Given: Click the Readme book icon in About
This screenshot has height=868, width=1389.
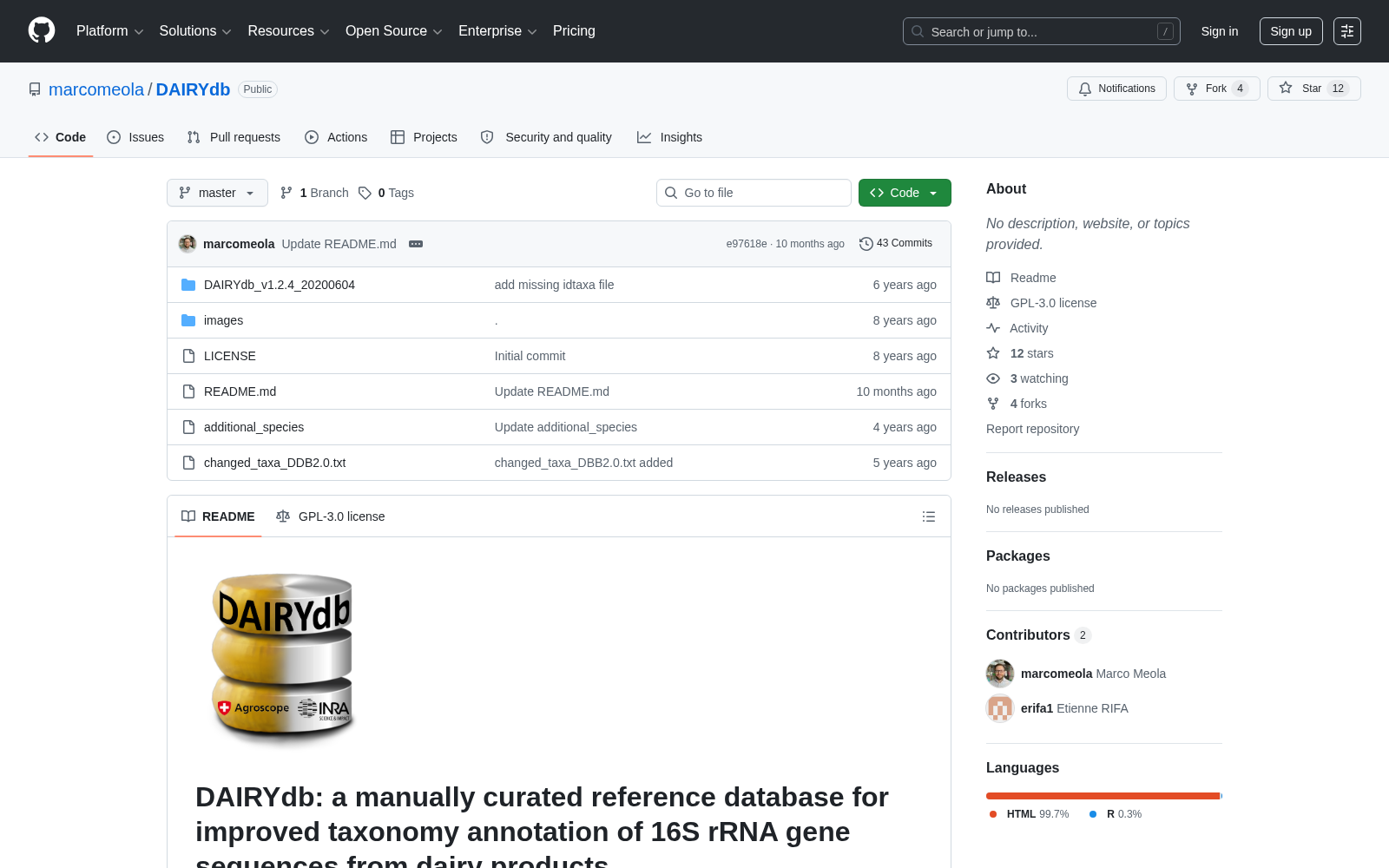Looking at the screenshot, I should click(993, 278).
